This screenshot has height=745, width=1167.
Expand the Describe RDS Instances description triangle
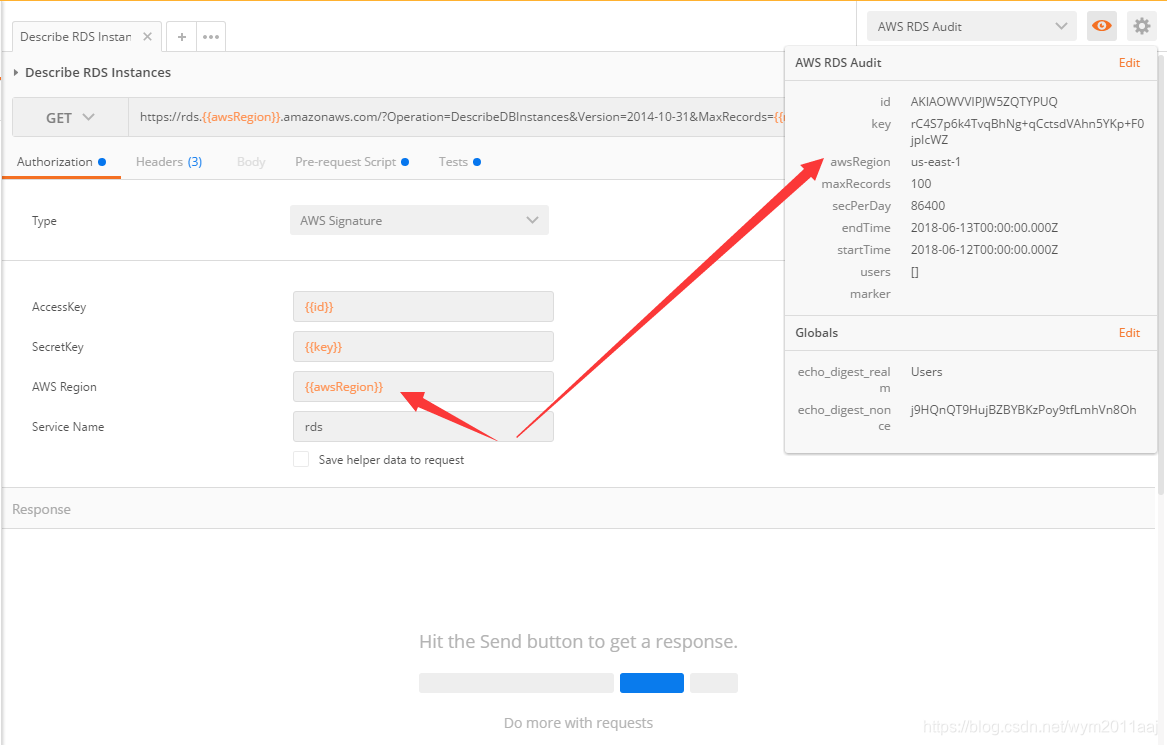16,72
